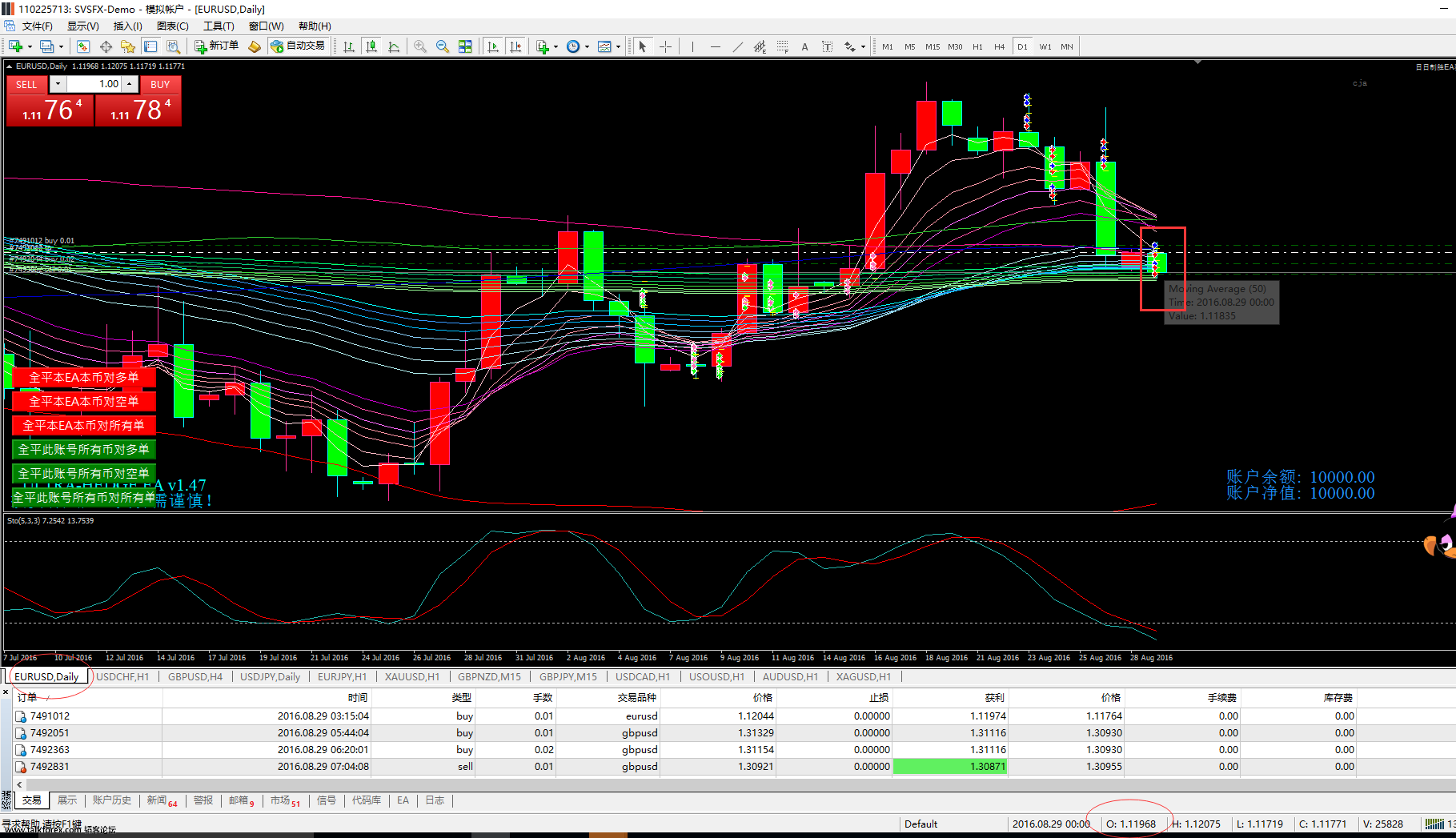1456x838 pixels.
Task: Select the cursor arrow tool
Action: click(643, 46)
